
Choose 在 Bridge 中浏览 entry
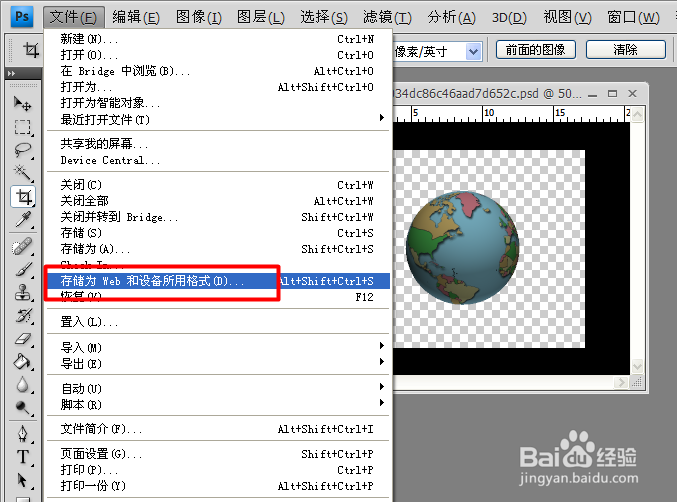click(218, 71)
